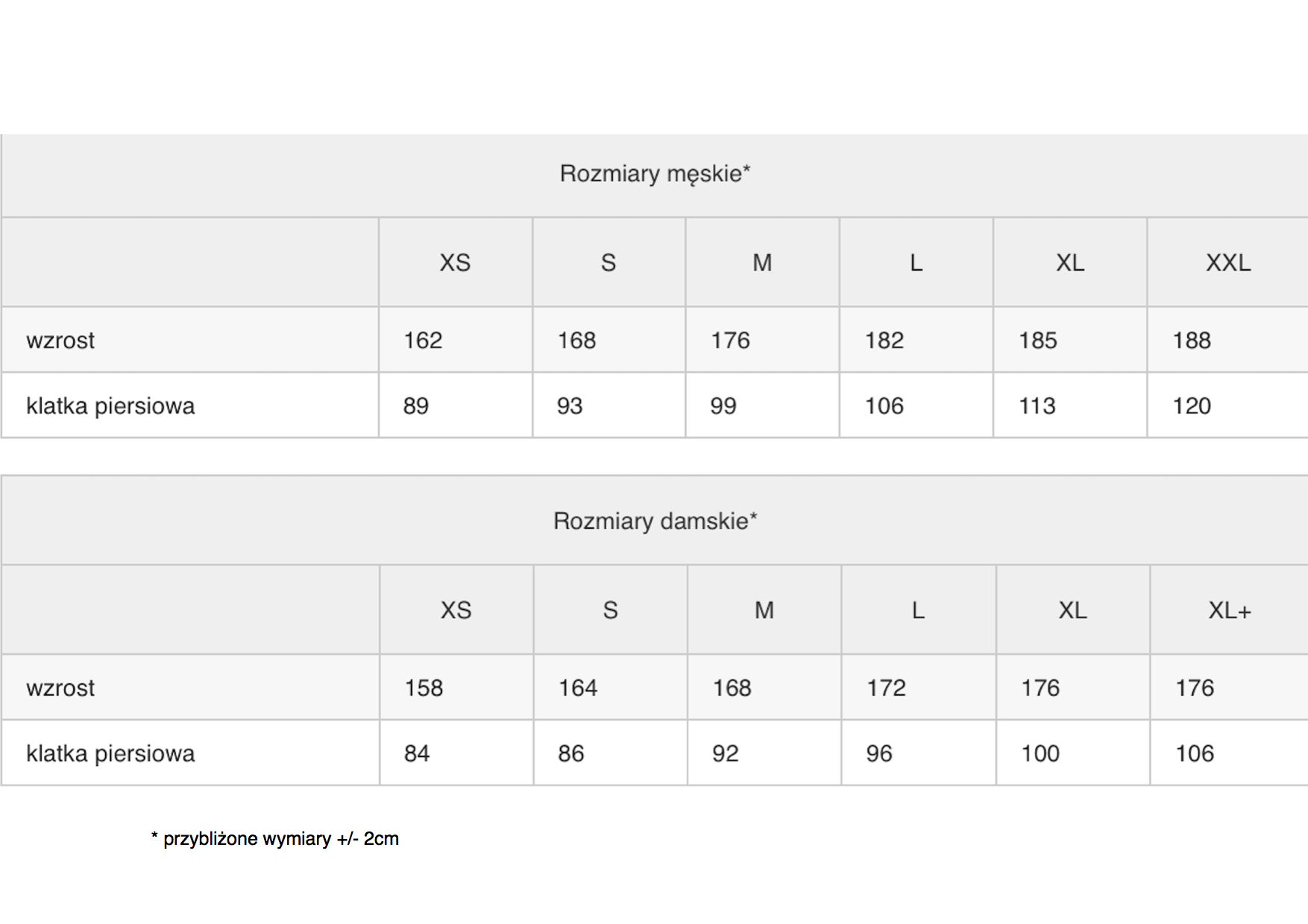Image resolution: width=1308 pixels, height=924 pixels.
Task: Select the XXL column header in men's table
Action: (x=1228, y=263)
